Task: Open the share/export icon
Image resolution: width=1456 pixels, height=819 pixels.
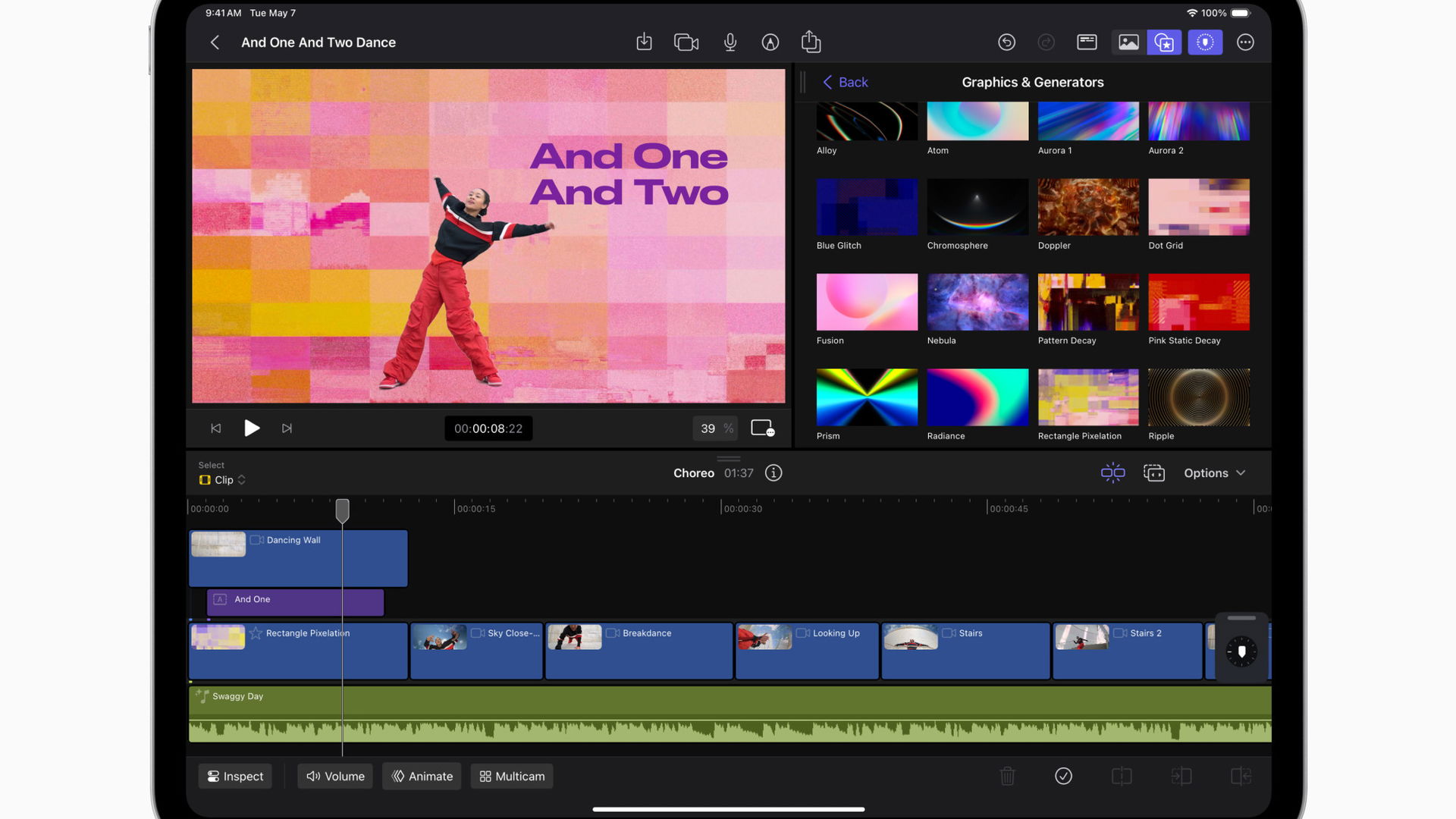Action: click(811, 42)
